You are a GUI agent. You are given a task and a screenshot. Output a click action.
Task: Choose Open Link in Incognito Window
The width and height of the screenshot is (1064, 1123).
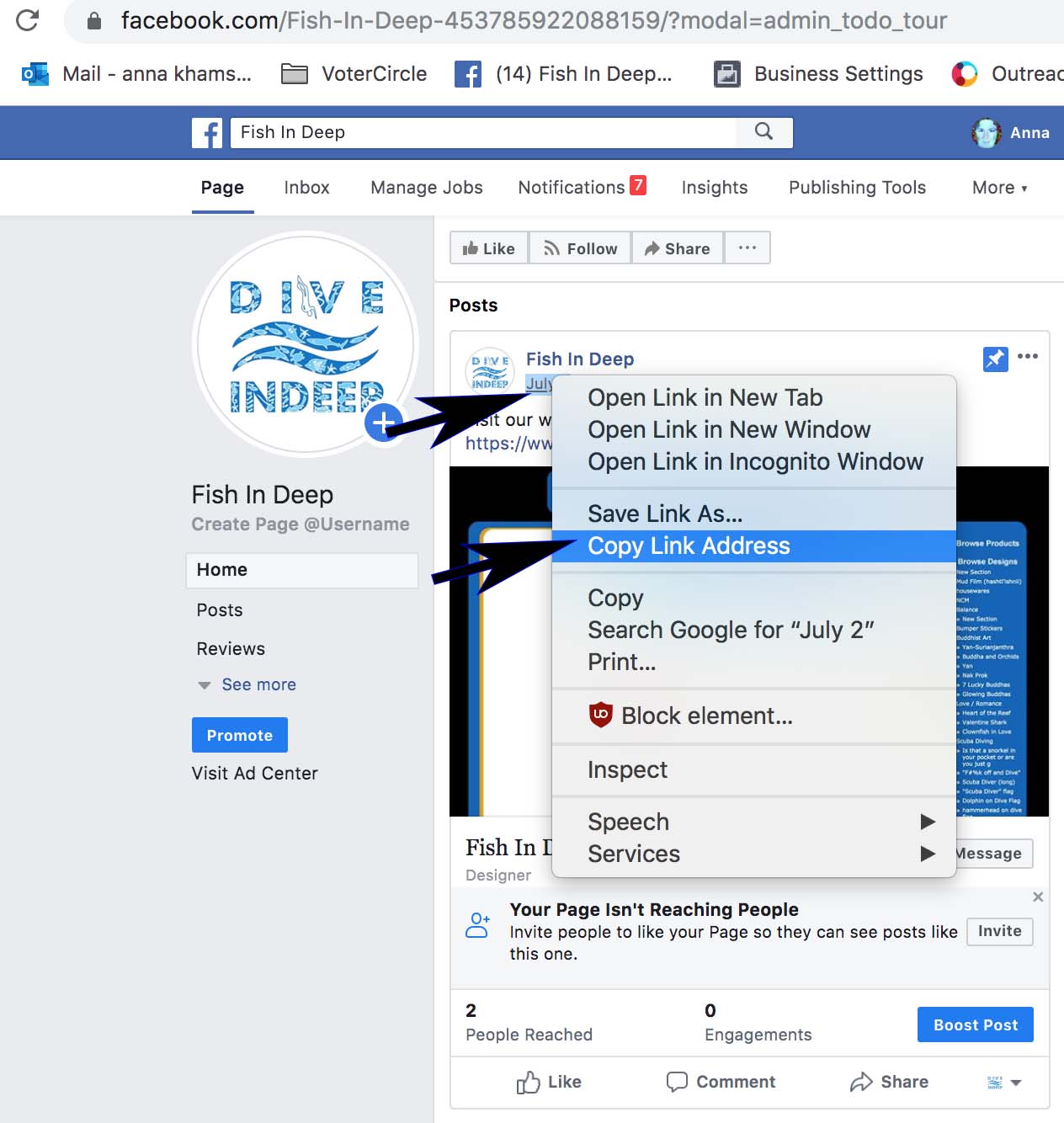pos(753,461)
